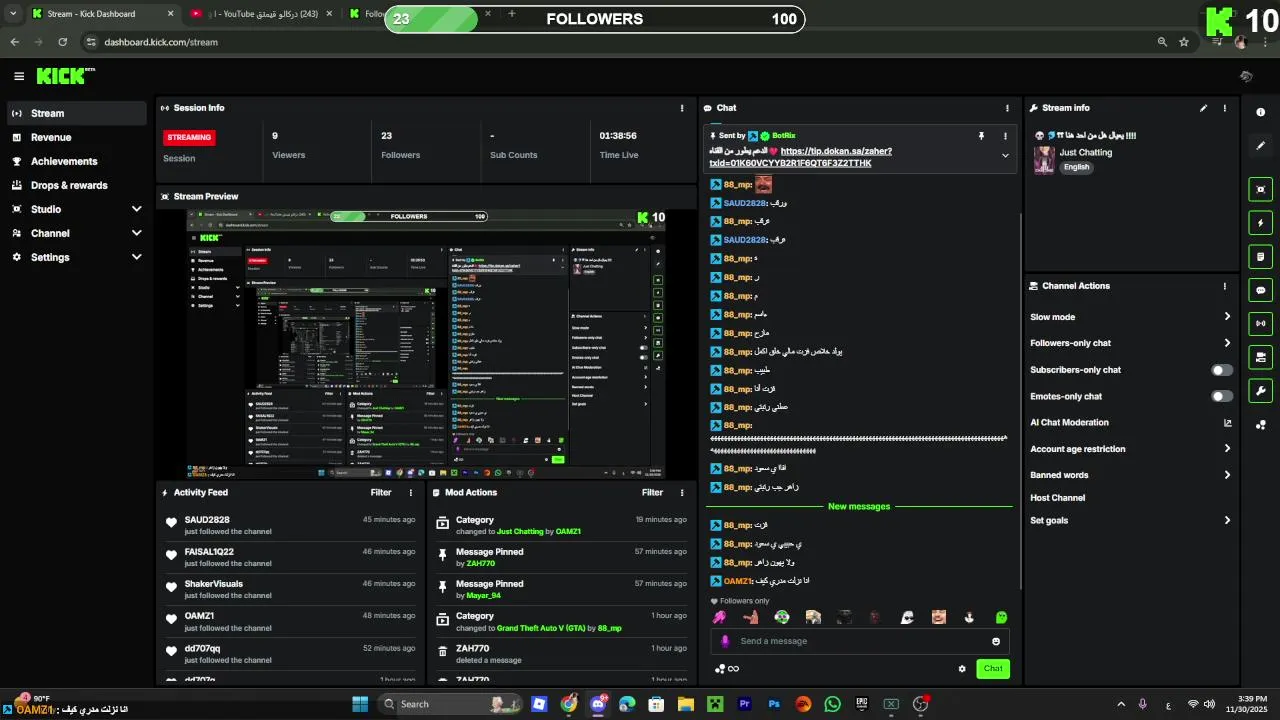Toggle the stream preview widget icon in sidebar

pos(1261,189)
